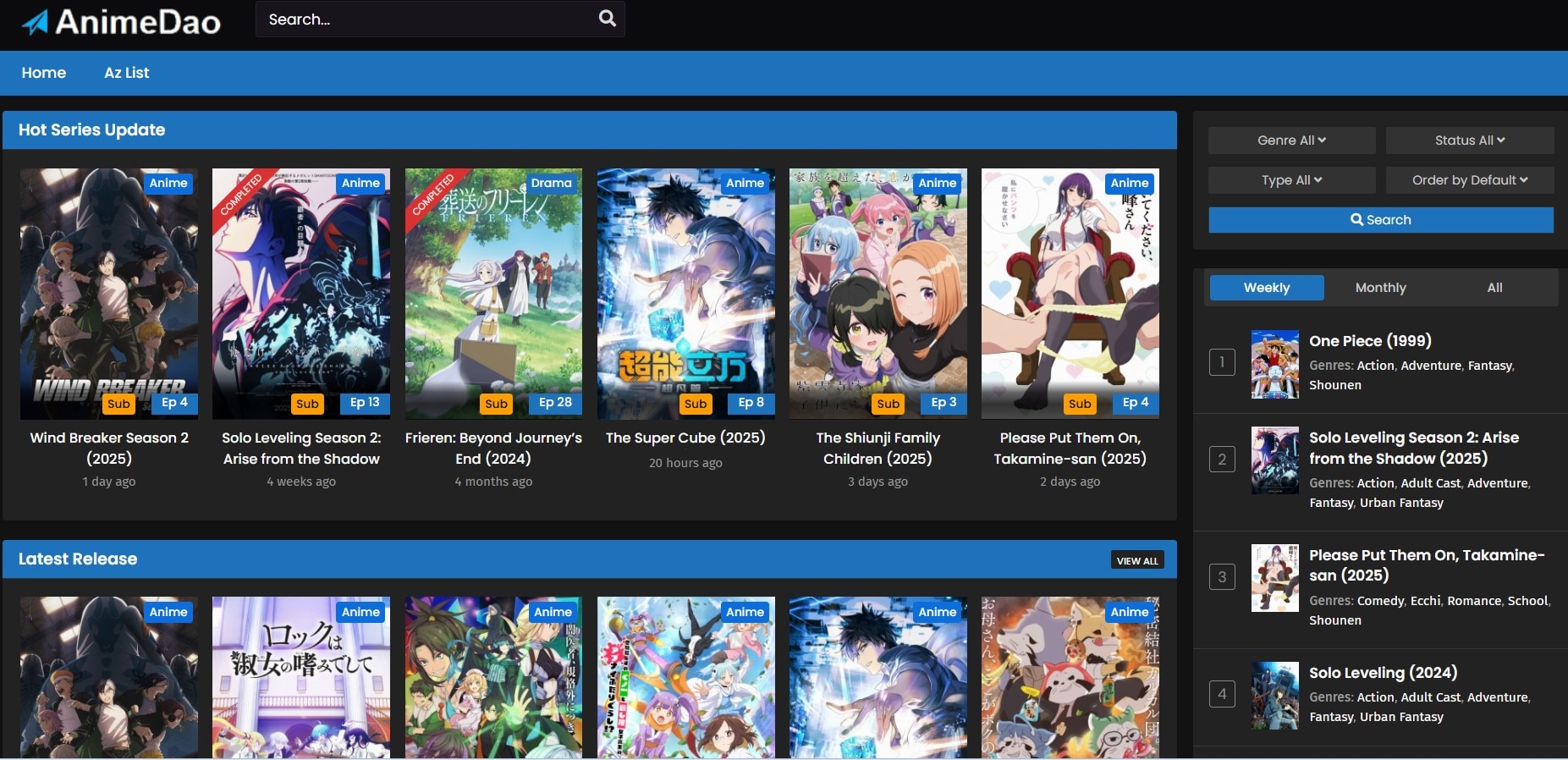
Task: Switch to the All ranking tab
Action: [x=1495, y=288]
